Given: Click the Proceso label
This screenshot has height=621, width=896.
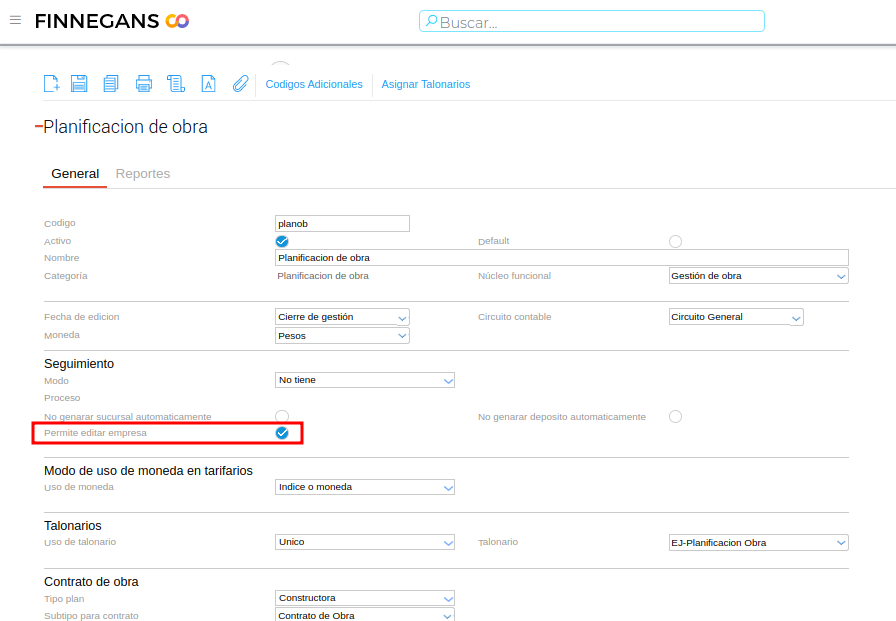Looking at the screenshot, I should click(62, 398).
